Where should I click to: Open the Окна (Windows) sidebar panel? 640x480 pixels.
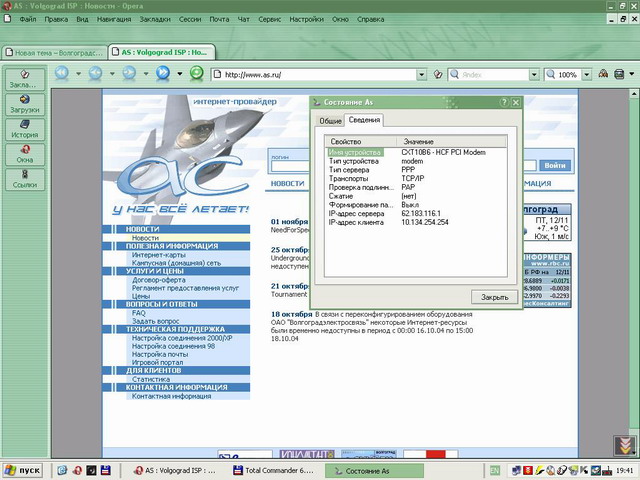[x=25, y=154]
